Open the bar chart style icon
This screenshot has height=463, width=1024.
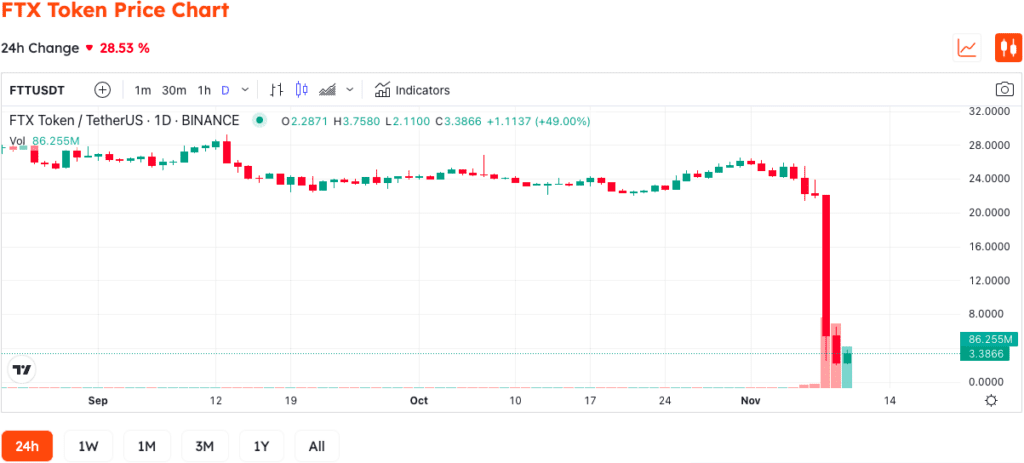click(x=277, y=90)
